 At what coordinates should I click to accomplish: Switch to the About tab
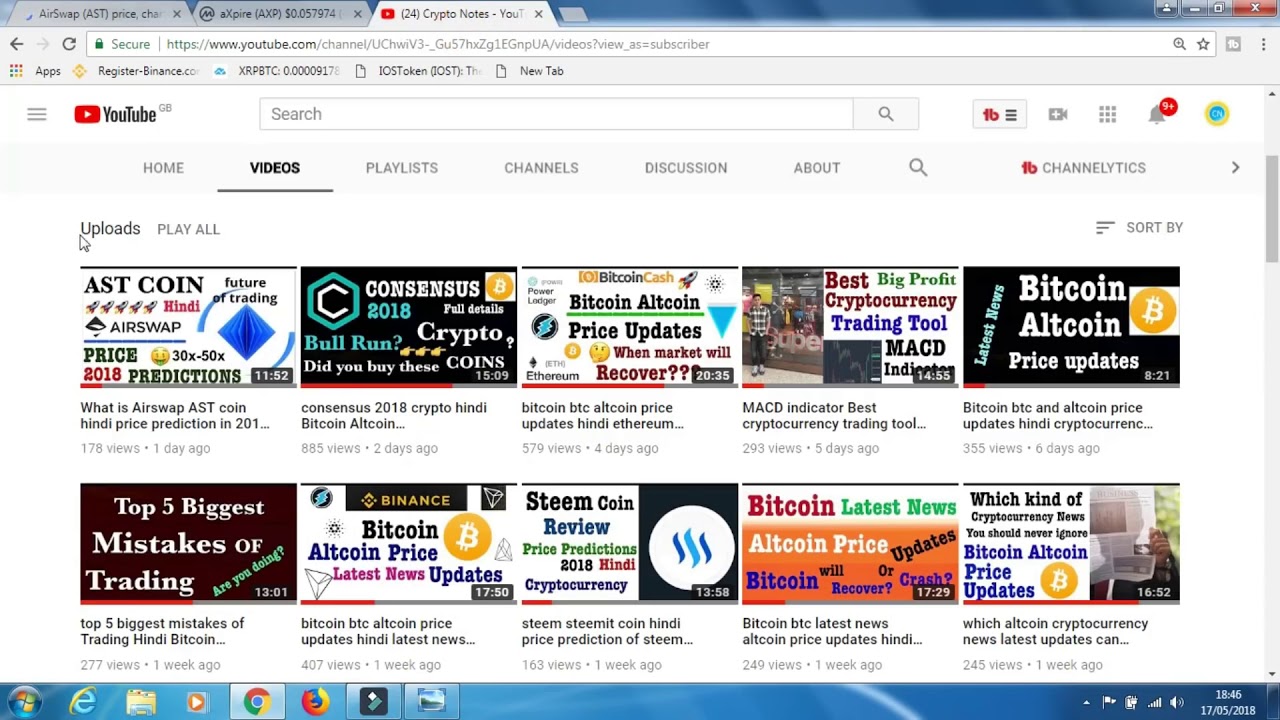(x=817, y=168)
